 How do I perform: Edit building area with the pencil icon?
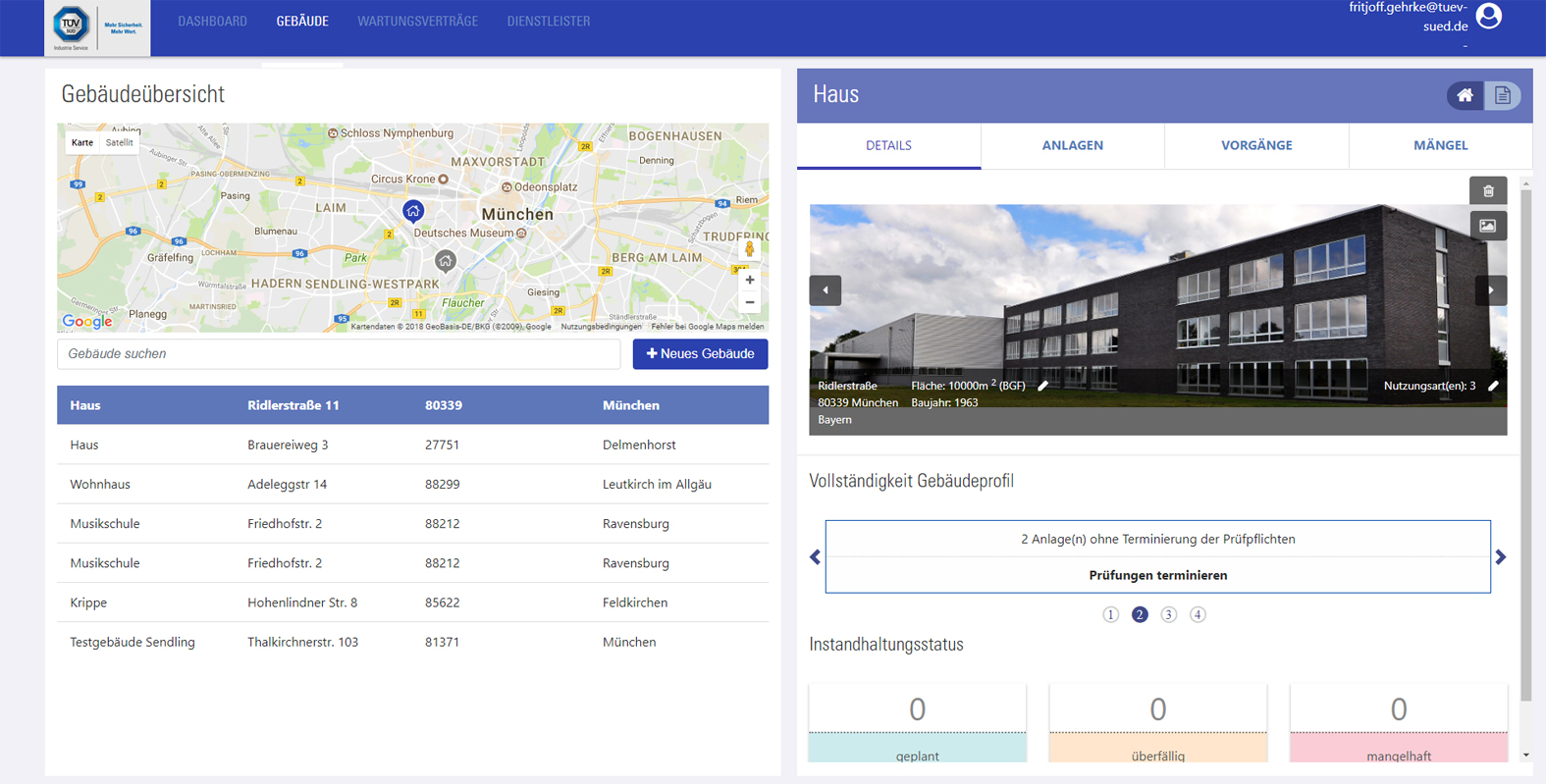(1043, 387)
